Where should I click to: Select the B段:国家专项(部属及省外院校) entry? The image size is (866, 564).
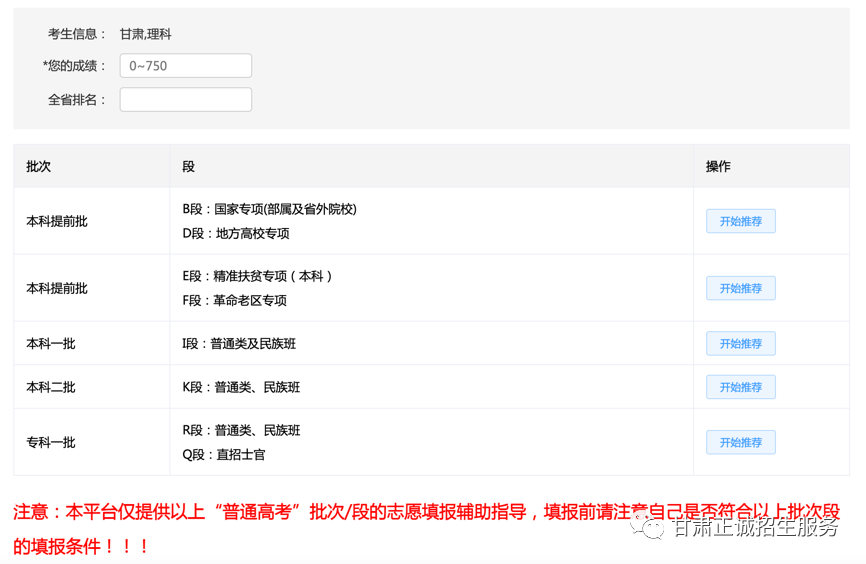pos(269,209)
